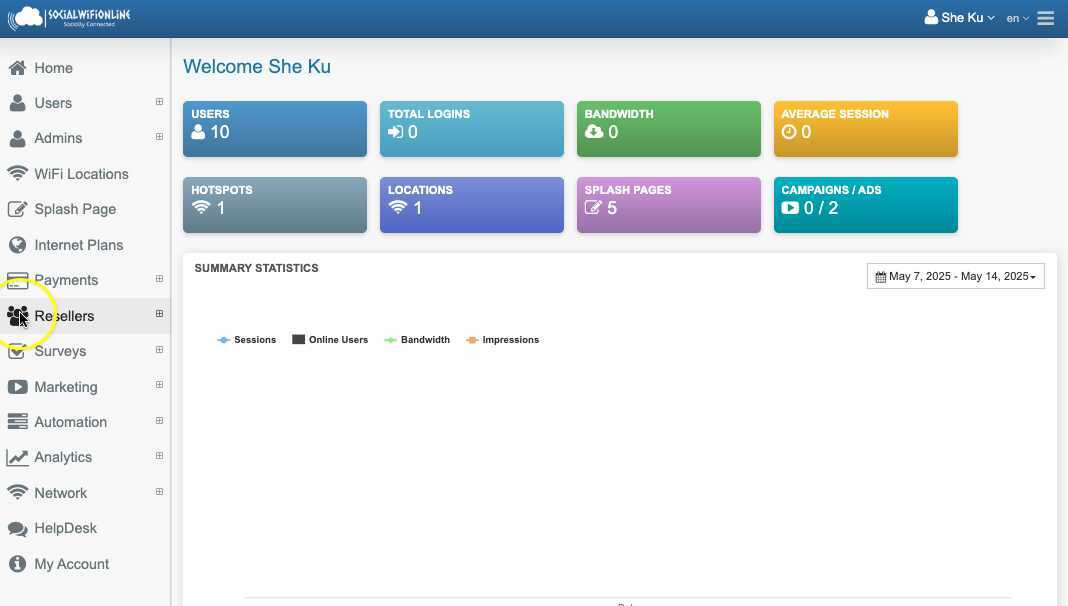
Task: Click the USERS stat card title
Action: (210, 114)
